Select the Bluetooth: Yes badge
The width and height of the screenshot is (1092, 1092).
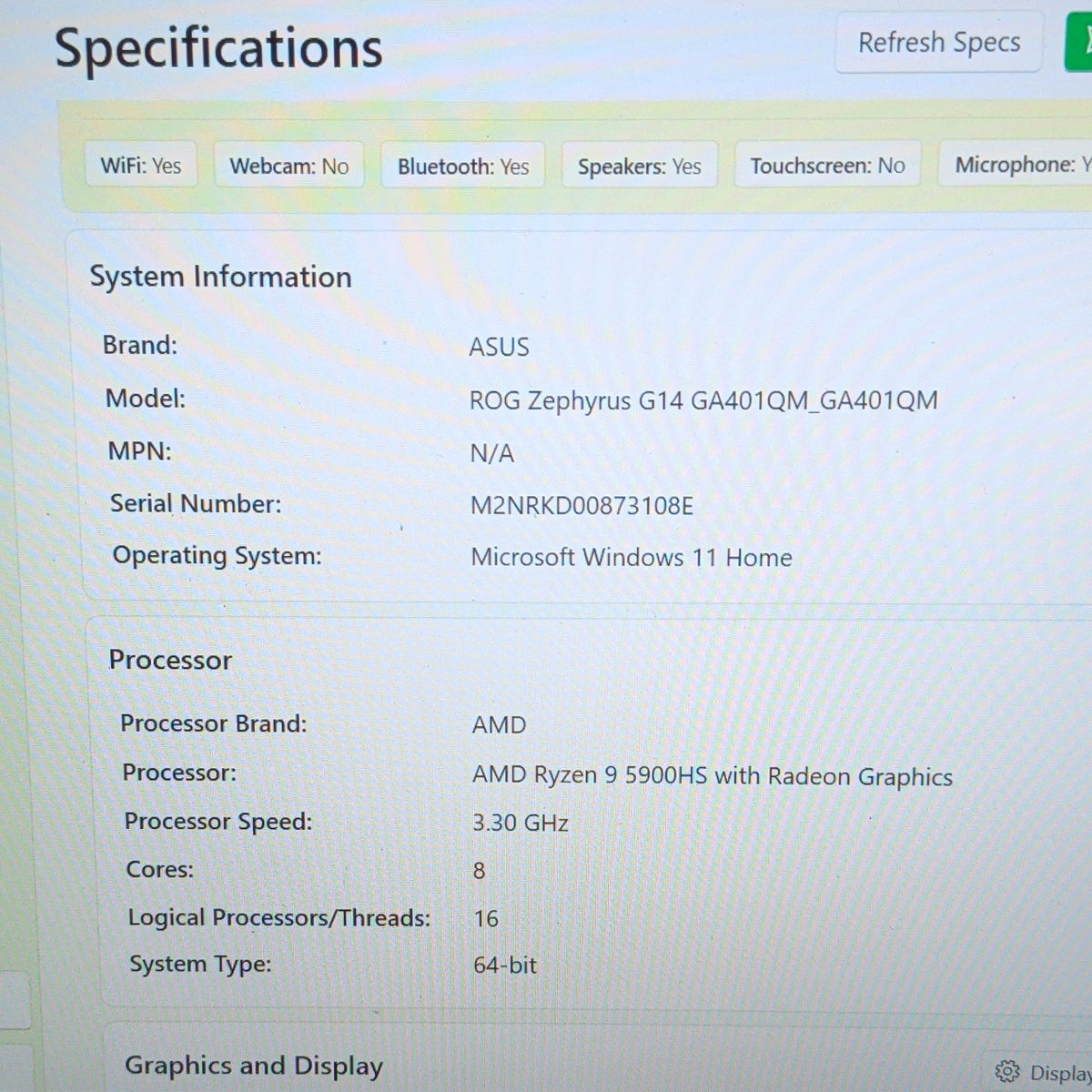pos(462,167)
